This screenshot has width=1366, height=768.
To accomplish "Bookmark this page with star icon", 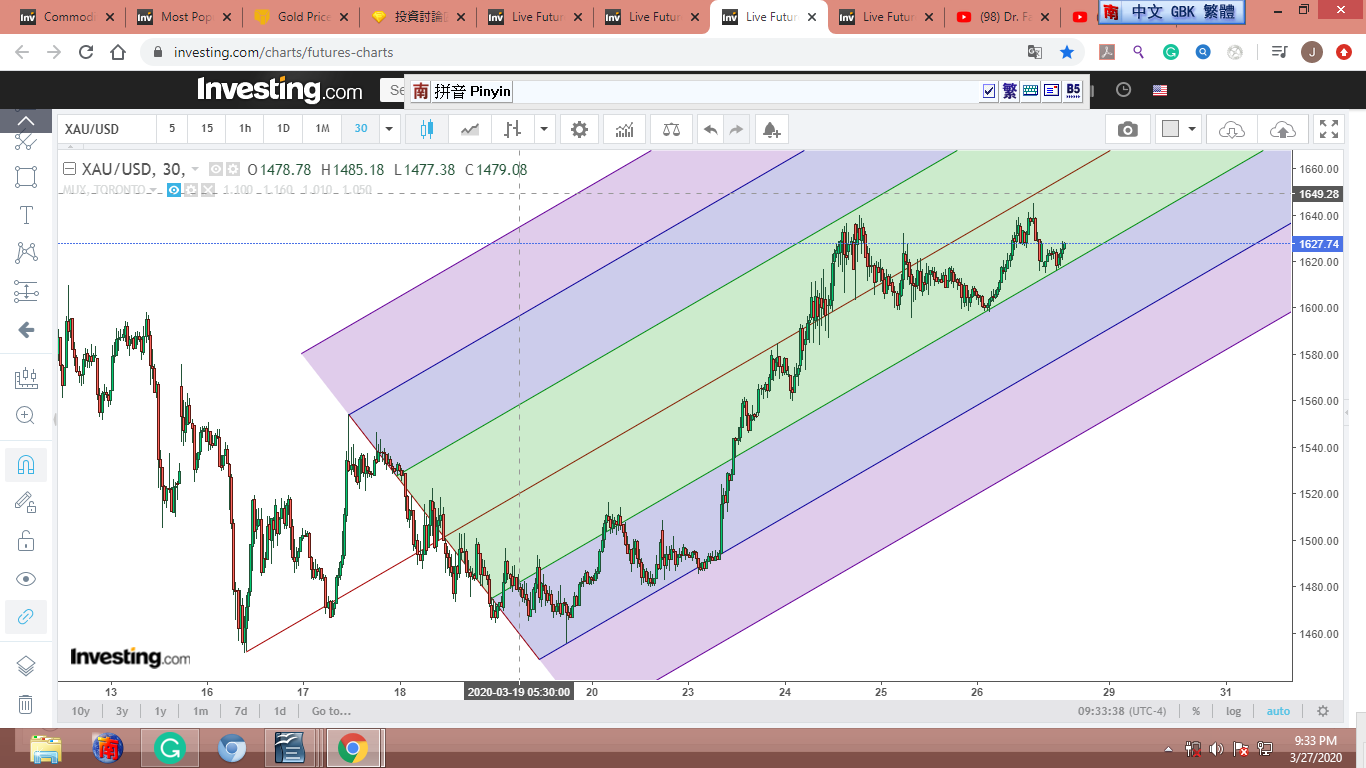I will click(1067, 52).
